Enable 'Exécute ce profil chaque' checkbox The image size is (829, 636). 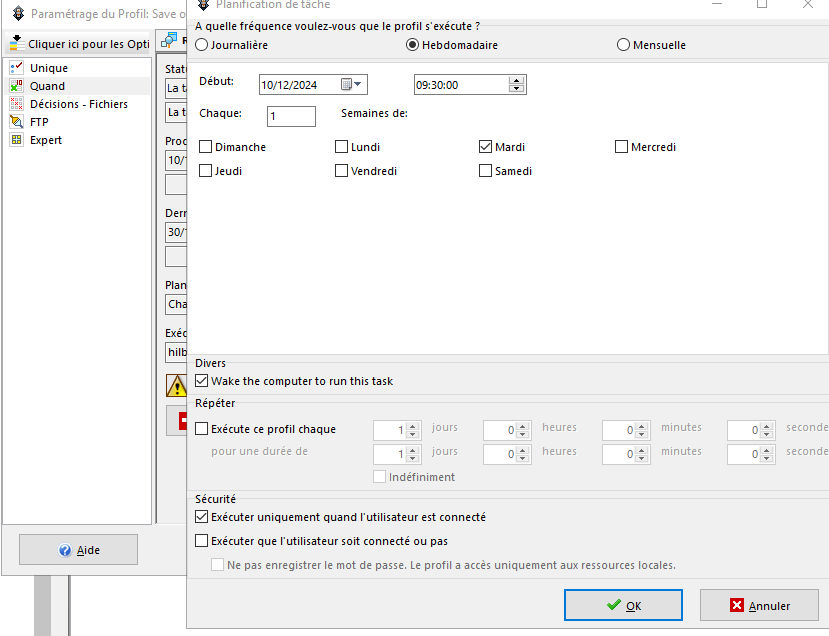(202, 429)
